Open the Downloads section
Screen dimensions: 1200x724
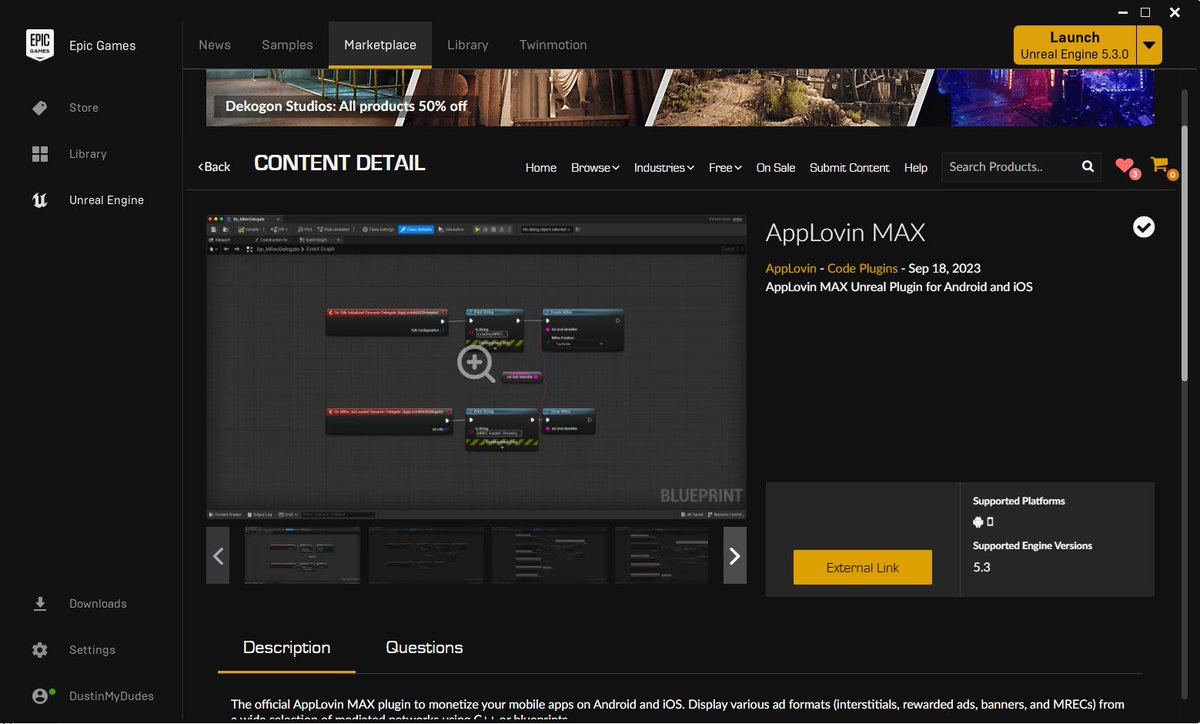click(x=79, y=604)
